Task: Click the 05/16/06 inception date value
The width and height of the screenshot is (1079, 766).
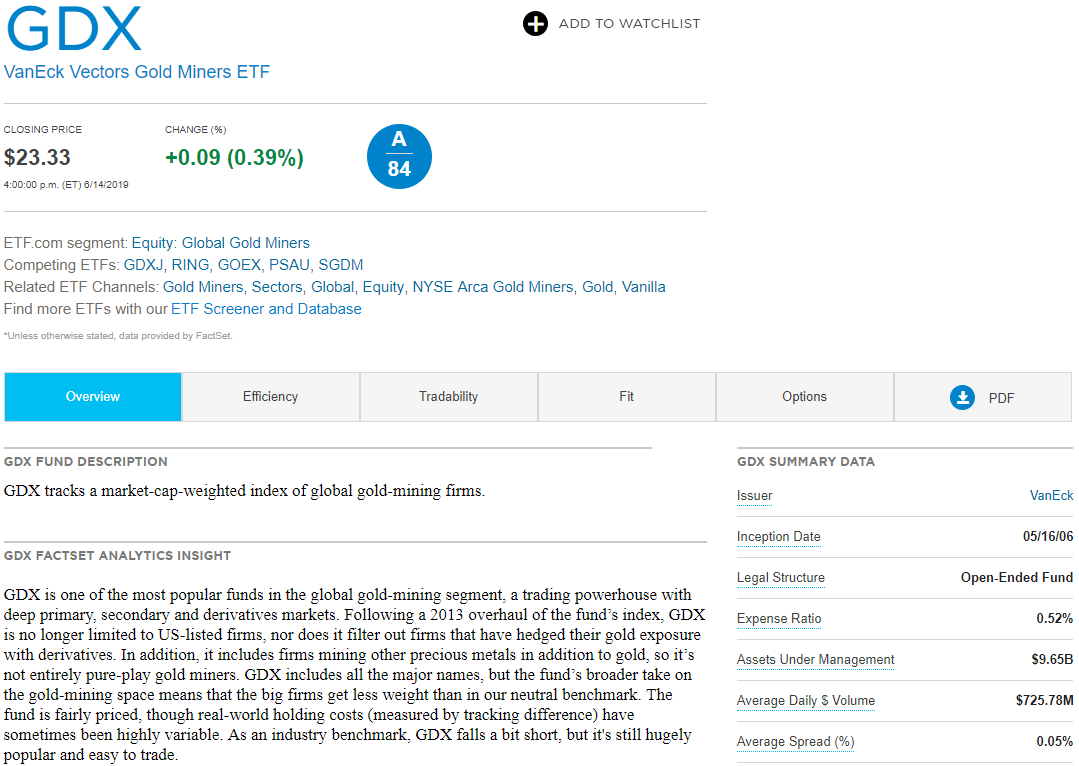Action: point(1047,537)
